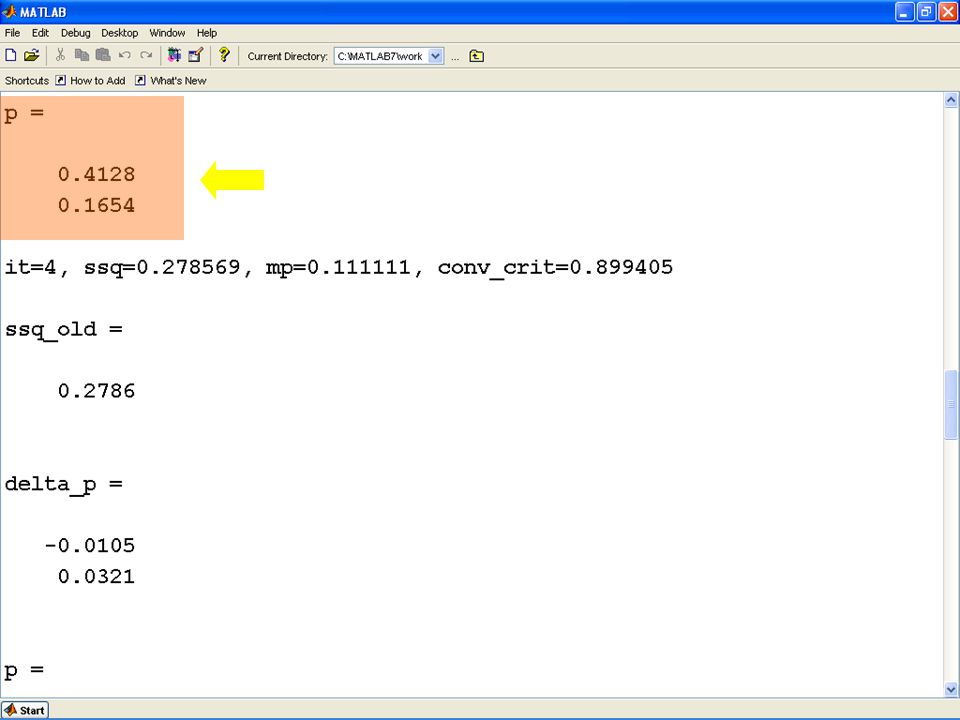Click the How to Add shortcut
The height and width of the screenshot is (720, 960).
(x=91, y=80)
